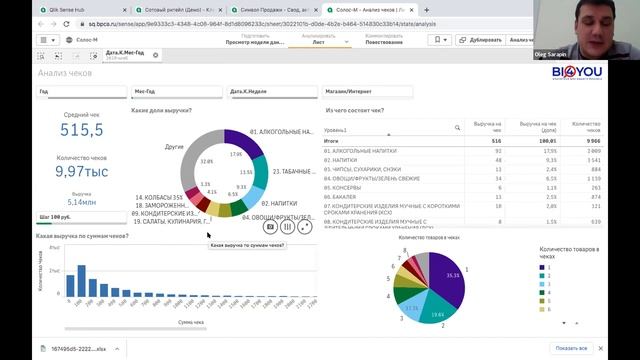Click legend color swatch for 3

pyautogui.click(x=542, y=284)
